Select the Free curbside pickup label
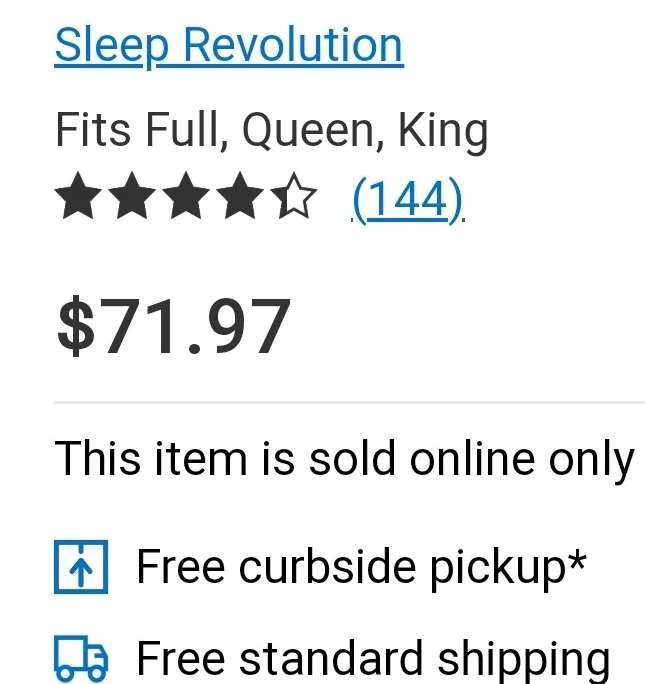This screenshot has width=645, height=684. tap(362, 567)
